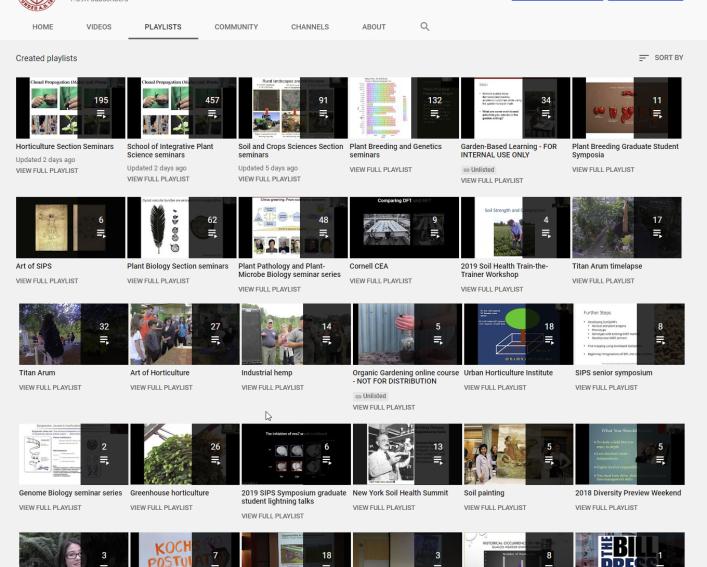Click playlist icon on Art of SIPS thumbnail
The height and width of the screenshot is (567, 707).
[x=101, y=233]
